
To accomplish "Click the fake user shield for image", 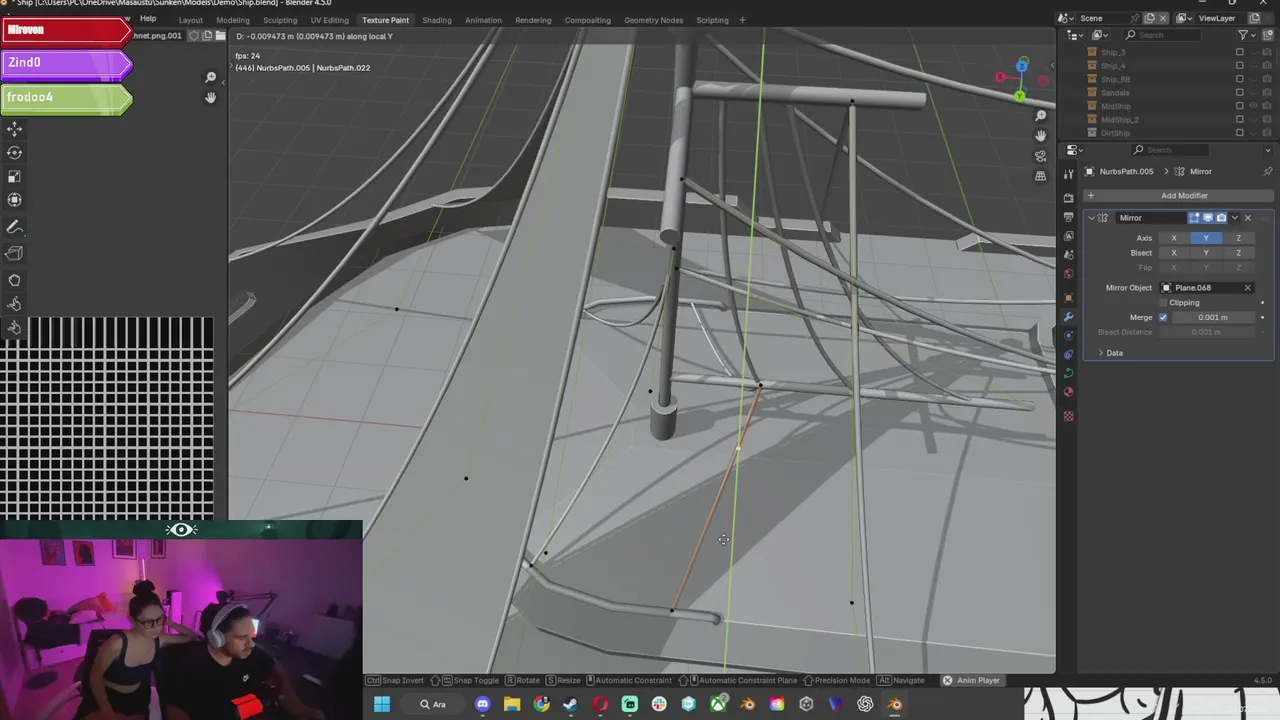I will pyautogui.click(x=194, y=36).
